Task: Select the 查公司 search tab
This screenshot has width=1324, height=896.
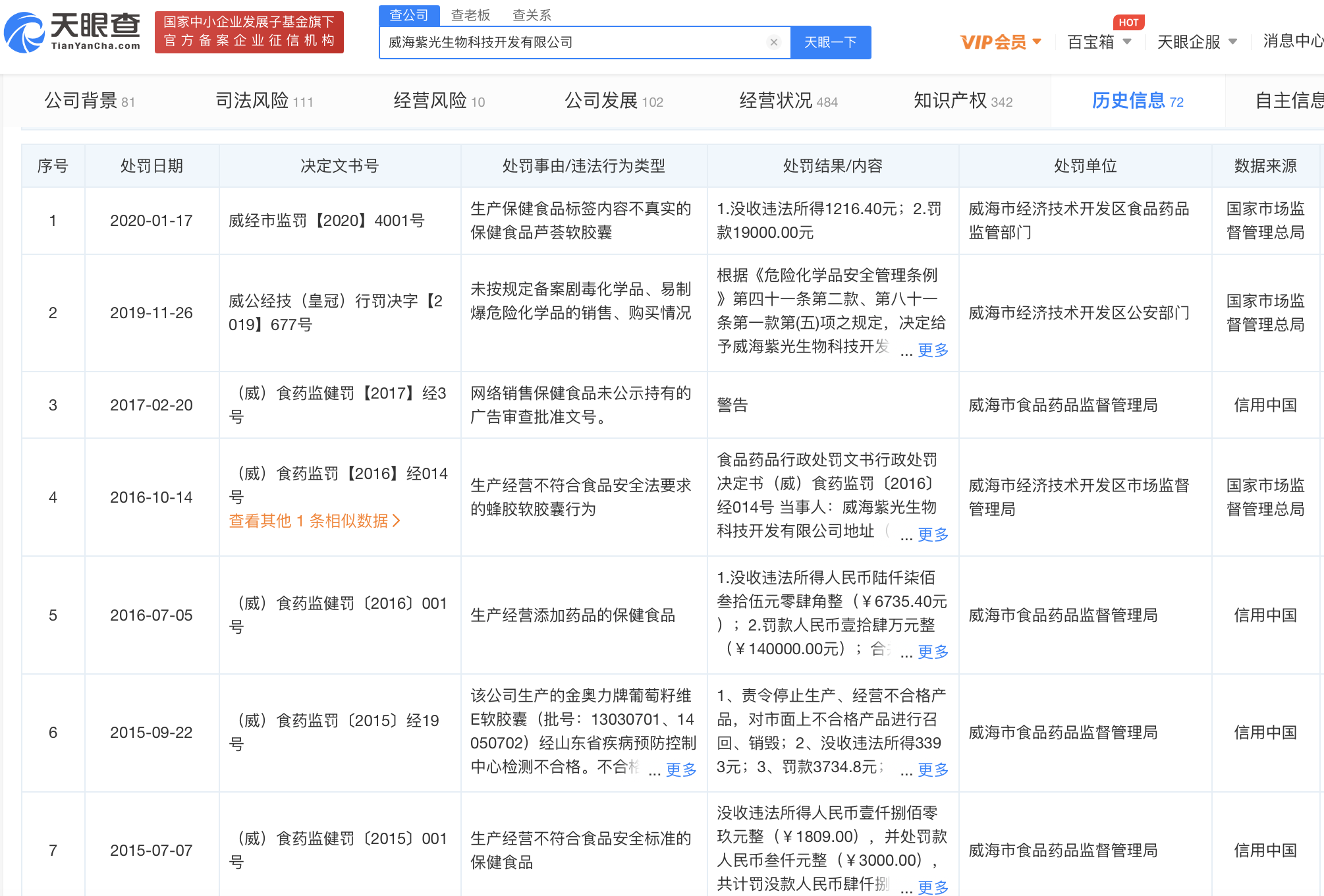Action: pos(409,14)
